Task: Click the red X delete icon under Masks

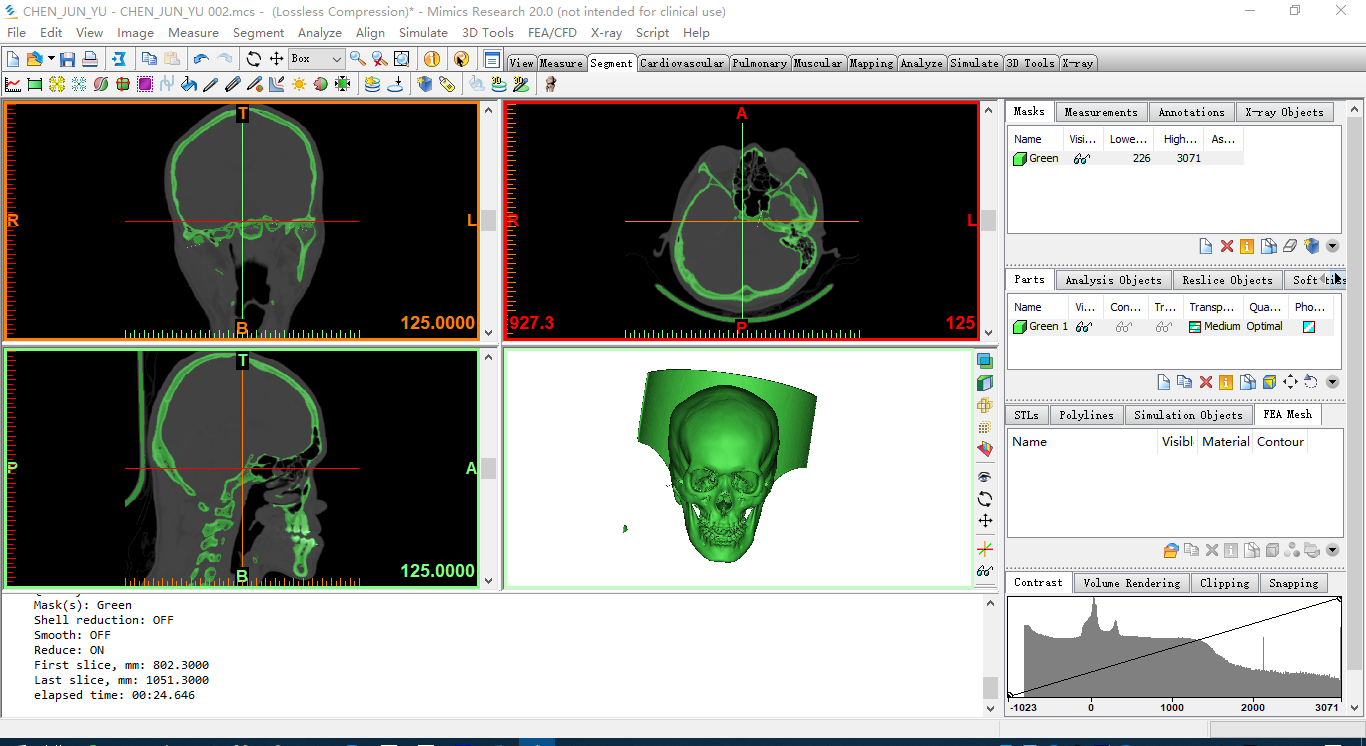Action: (1226, 246)
